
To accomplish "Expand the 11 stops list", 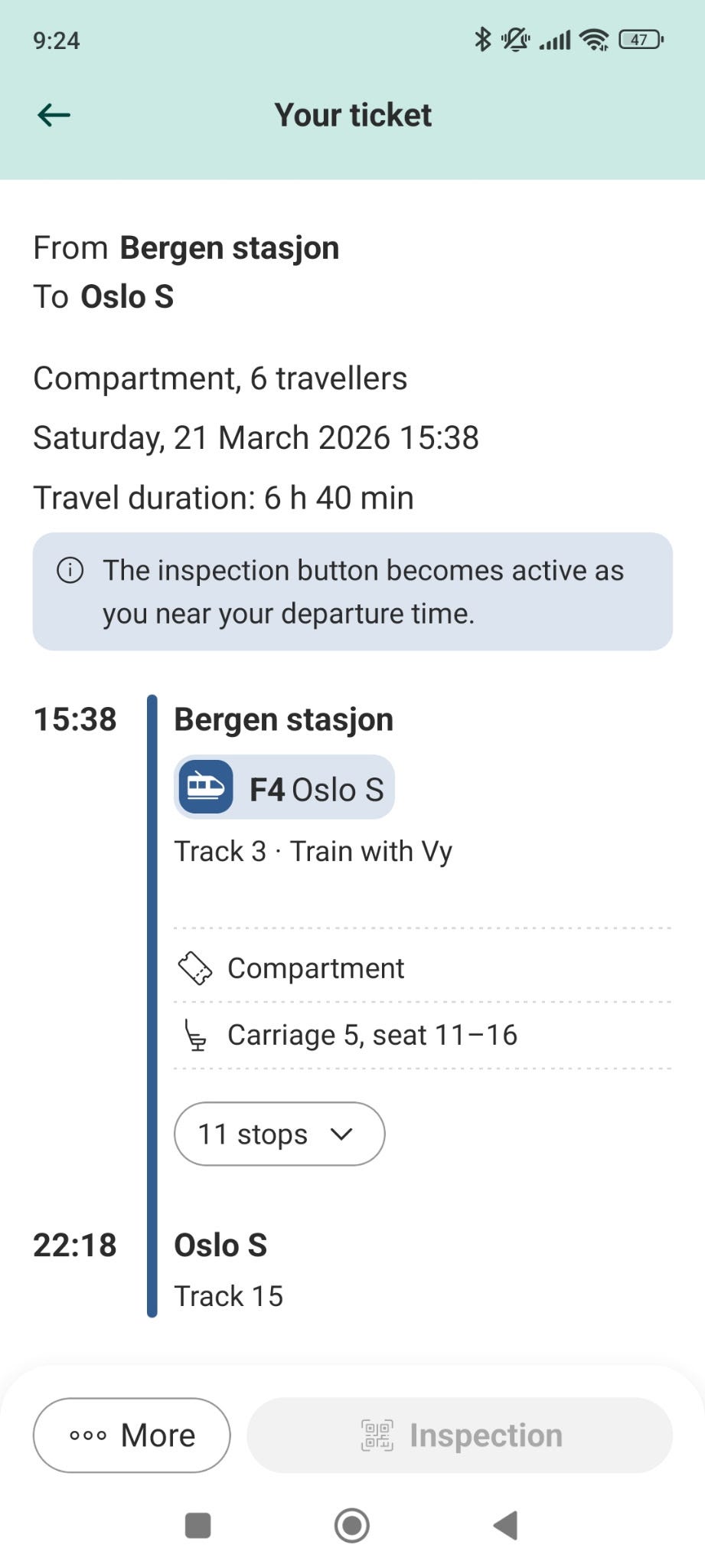I will (x=279, y=1134).
